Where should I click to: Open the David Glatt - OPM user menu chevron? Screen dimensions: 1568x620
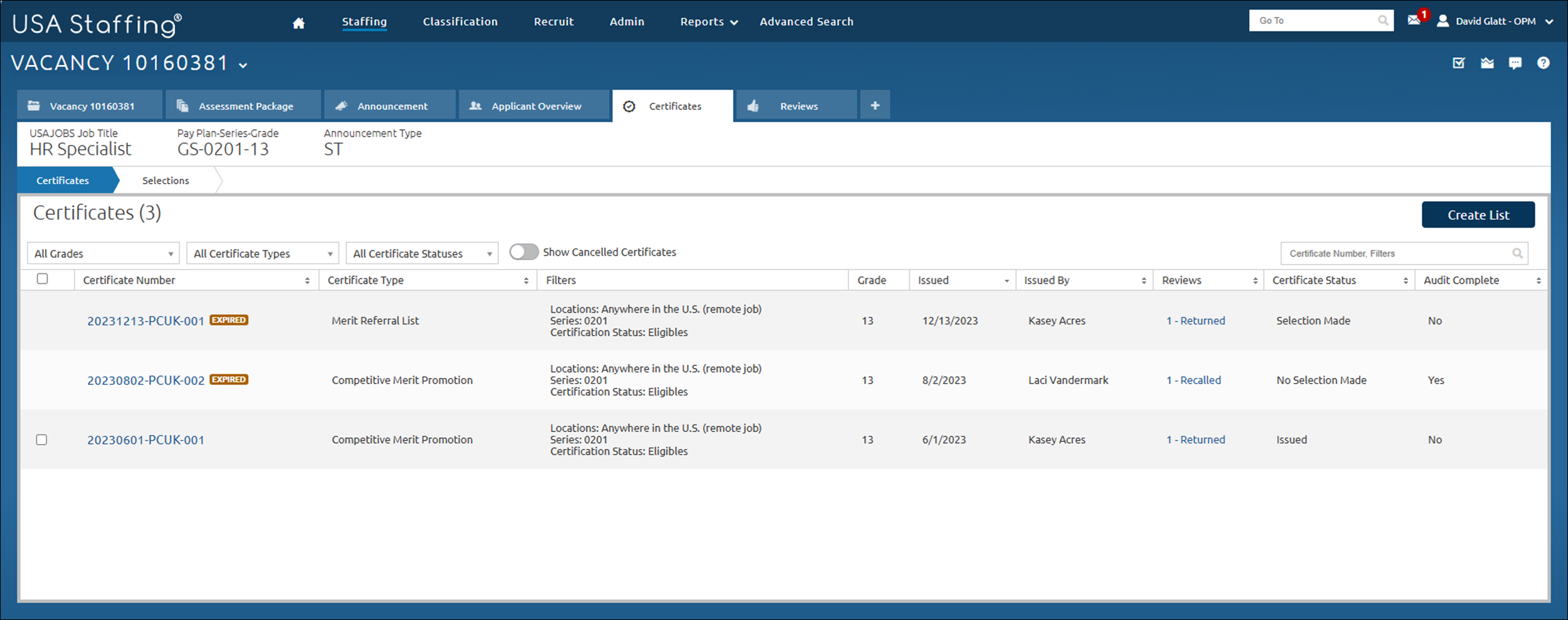click(1550, 21)
